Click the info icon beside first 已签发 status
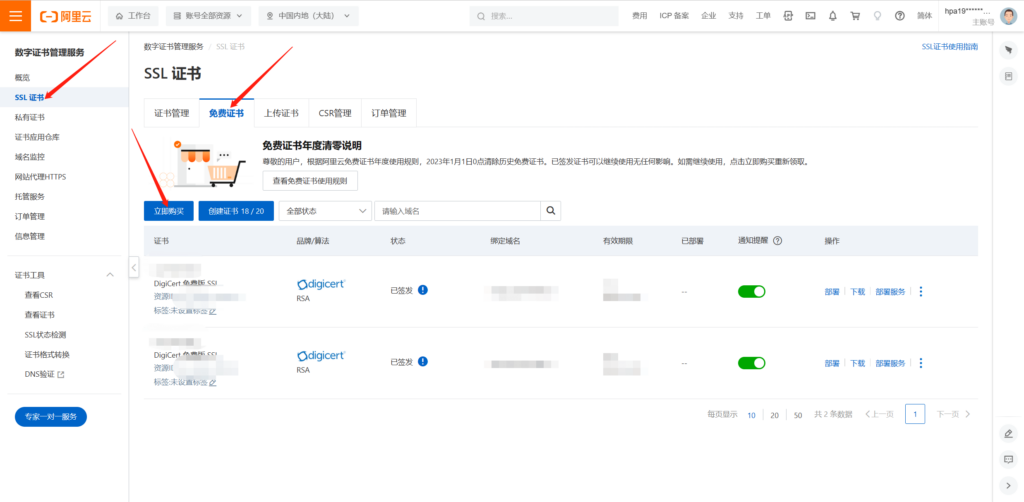This screenshot has height=502, width=1024. 423,291
